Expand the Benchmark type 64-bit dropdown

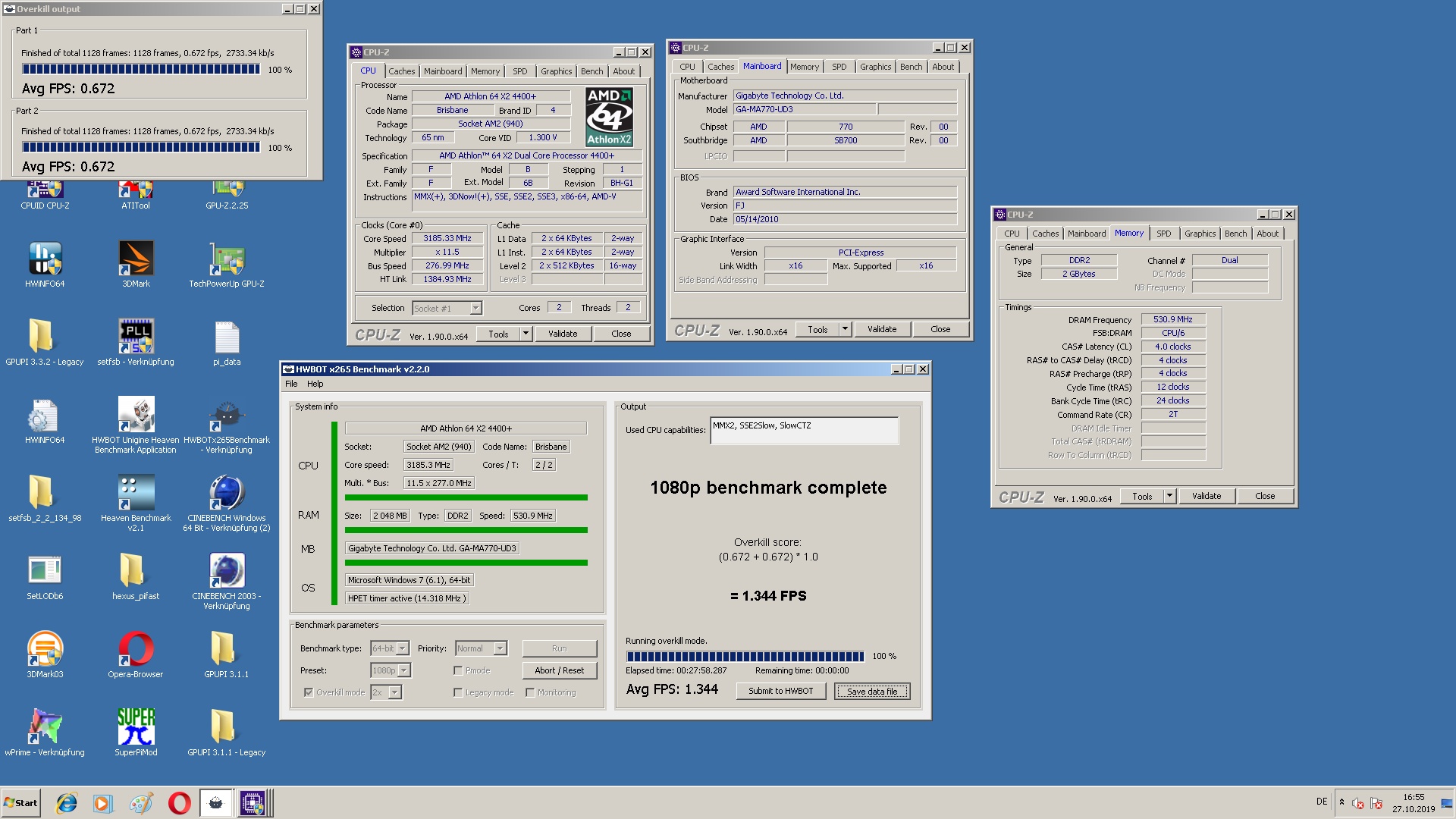pos(403,648)
